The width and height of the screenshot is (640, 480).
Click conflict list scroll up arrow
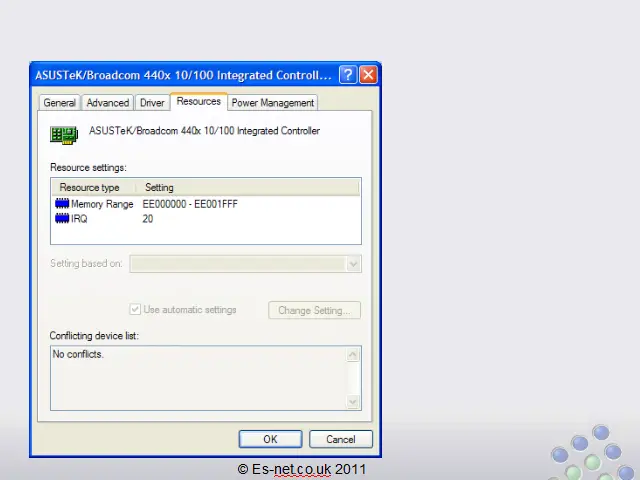[353, 355]
